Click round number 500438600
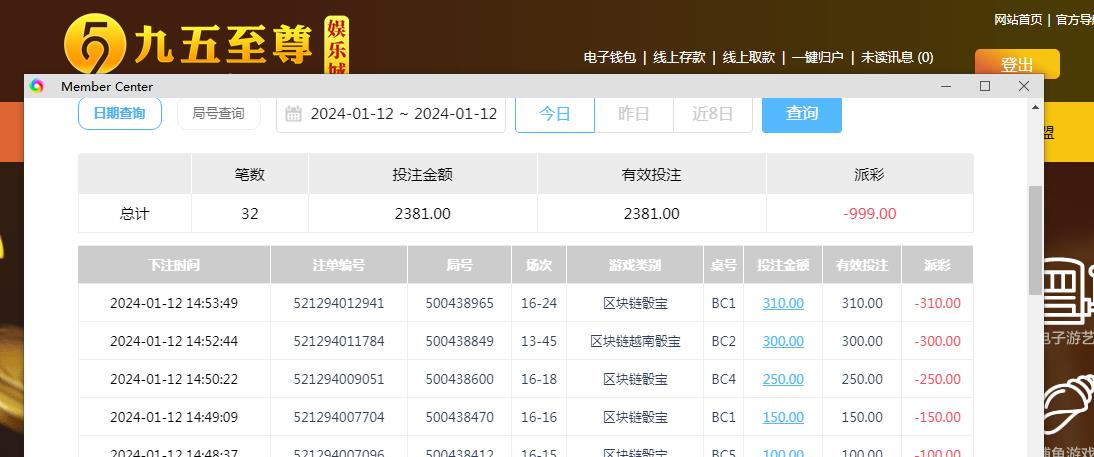Viewport: 1094px width, 457px height. (x=460, y=380)
